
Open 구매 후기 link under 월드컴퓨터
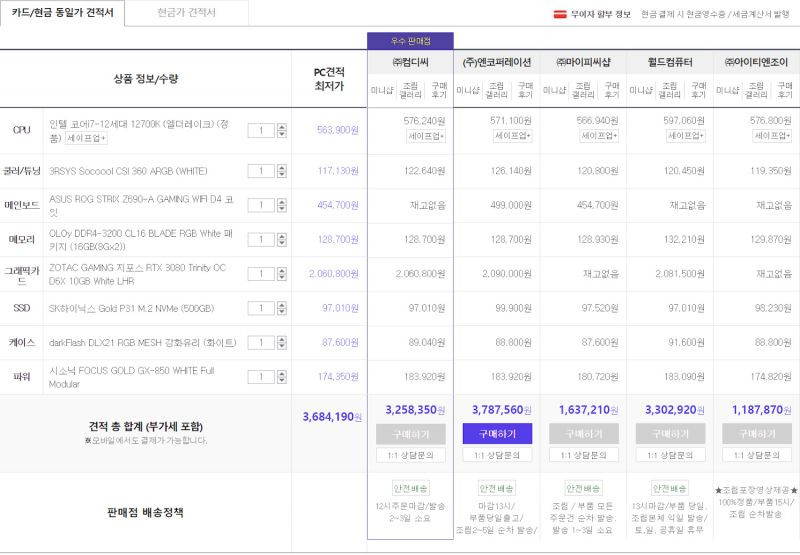[698, 90]
